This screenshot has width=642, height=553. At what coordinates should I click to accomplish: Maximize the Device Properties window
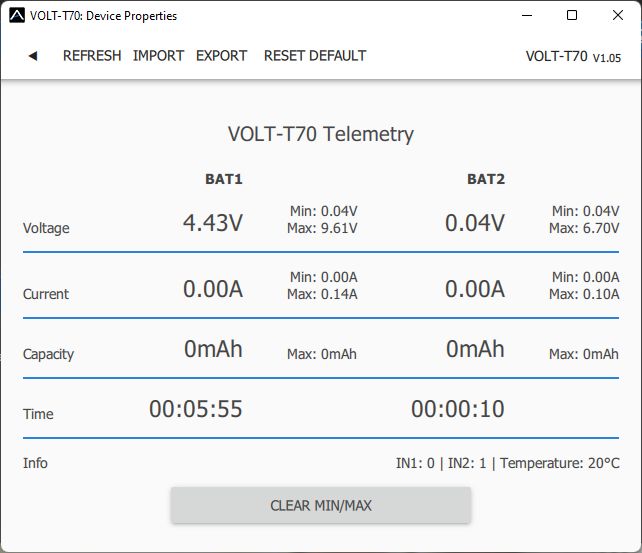pos(572,16)
